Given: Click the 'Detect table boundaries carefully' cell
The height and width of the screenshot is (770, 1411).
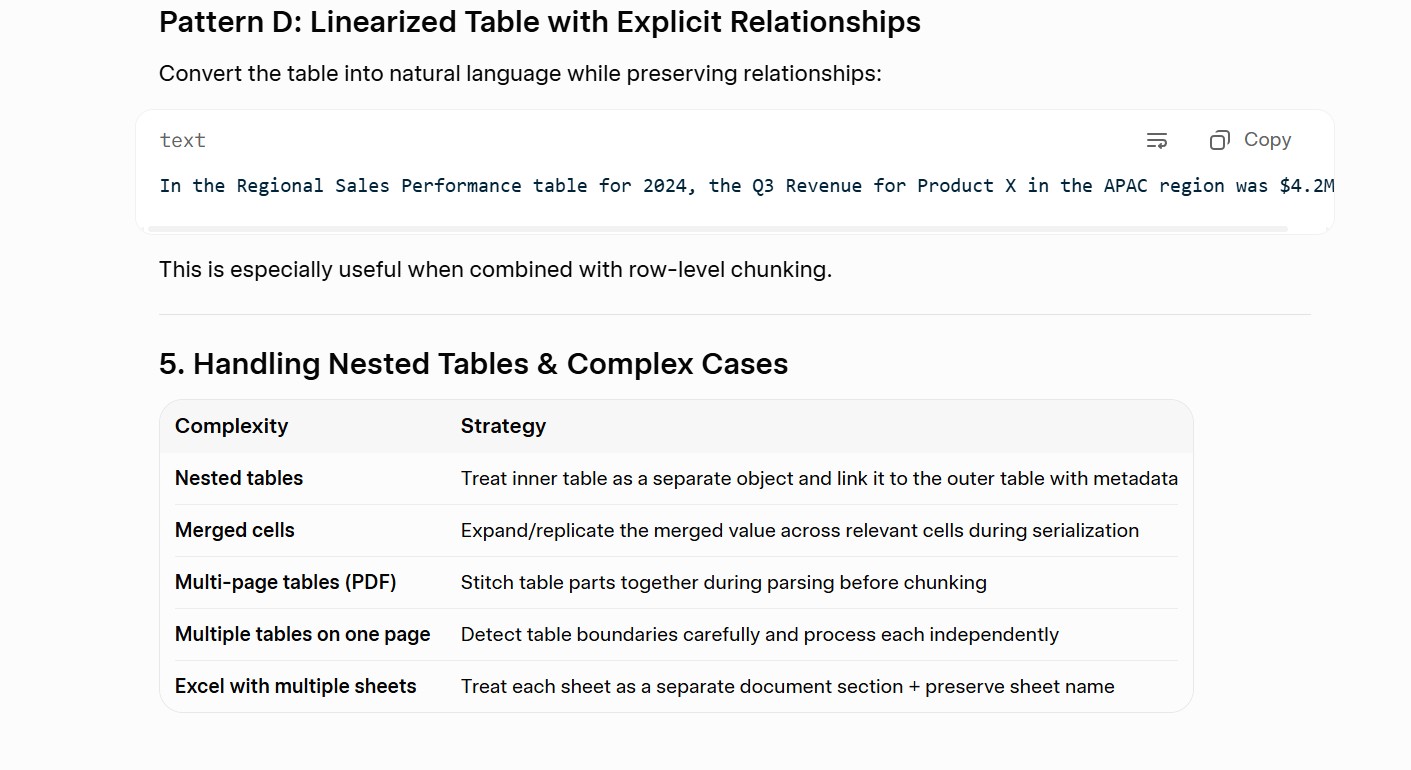Looking at the screenshot, I should coord(760,634).
